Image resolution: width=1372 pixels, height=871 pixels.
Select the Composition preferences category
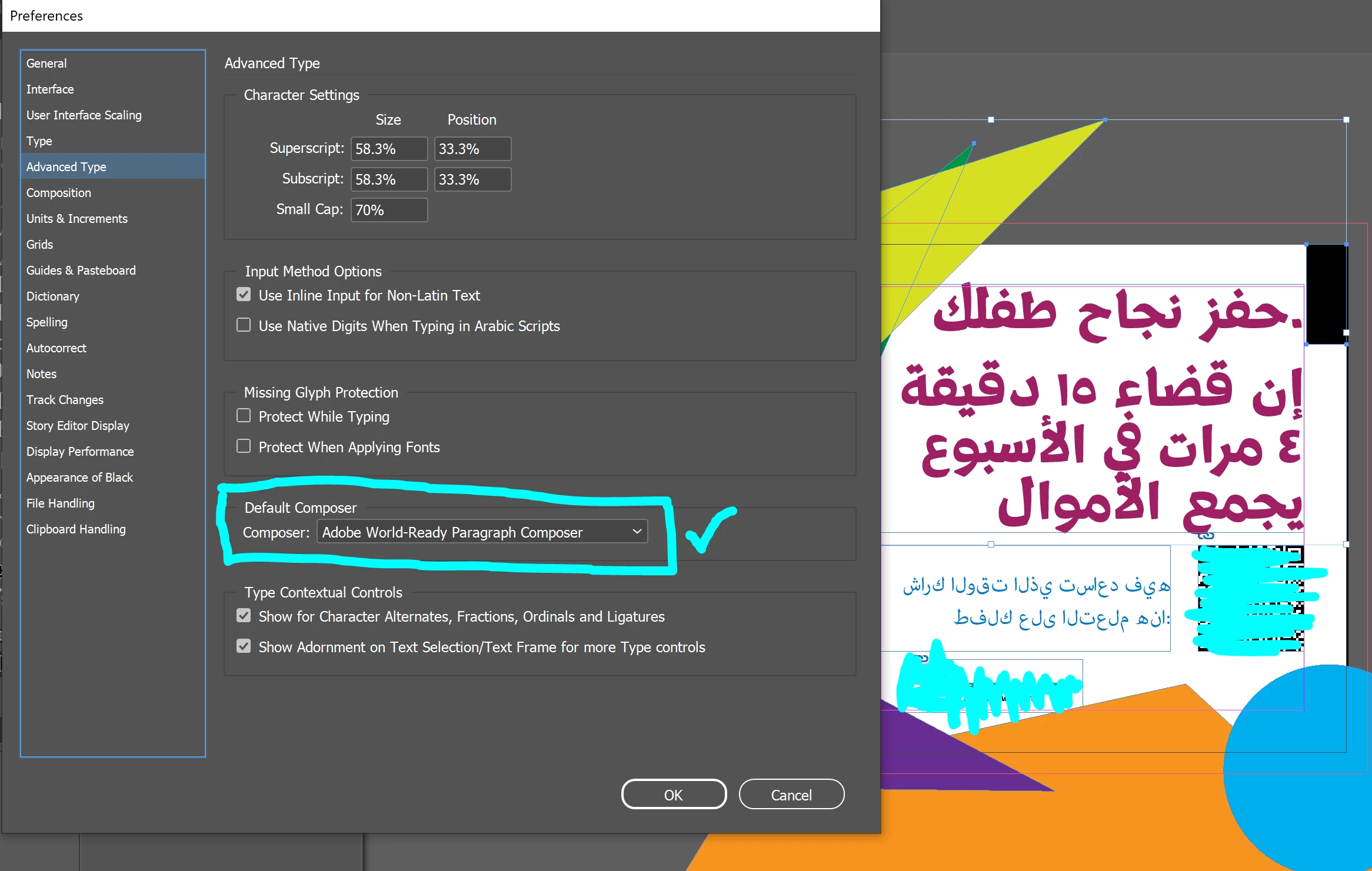[x=59, y=193]
